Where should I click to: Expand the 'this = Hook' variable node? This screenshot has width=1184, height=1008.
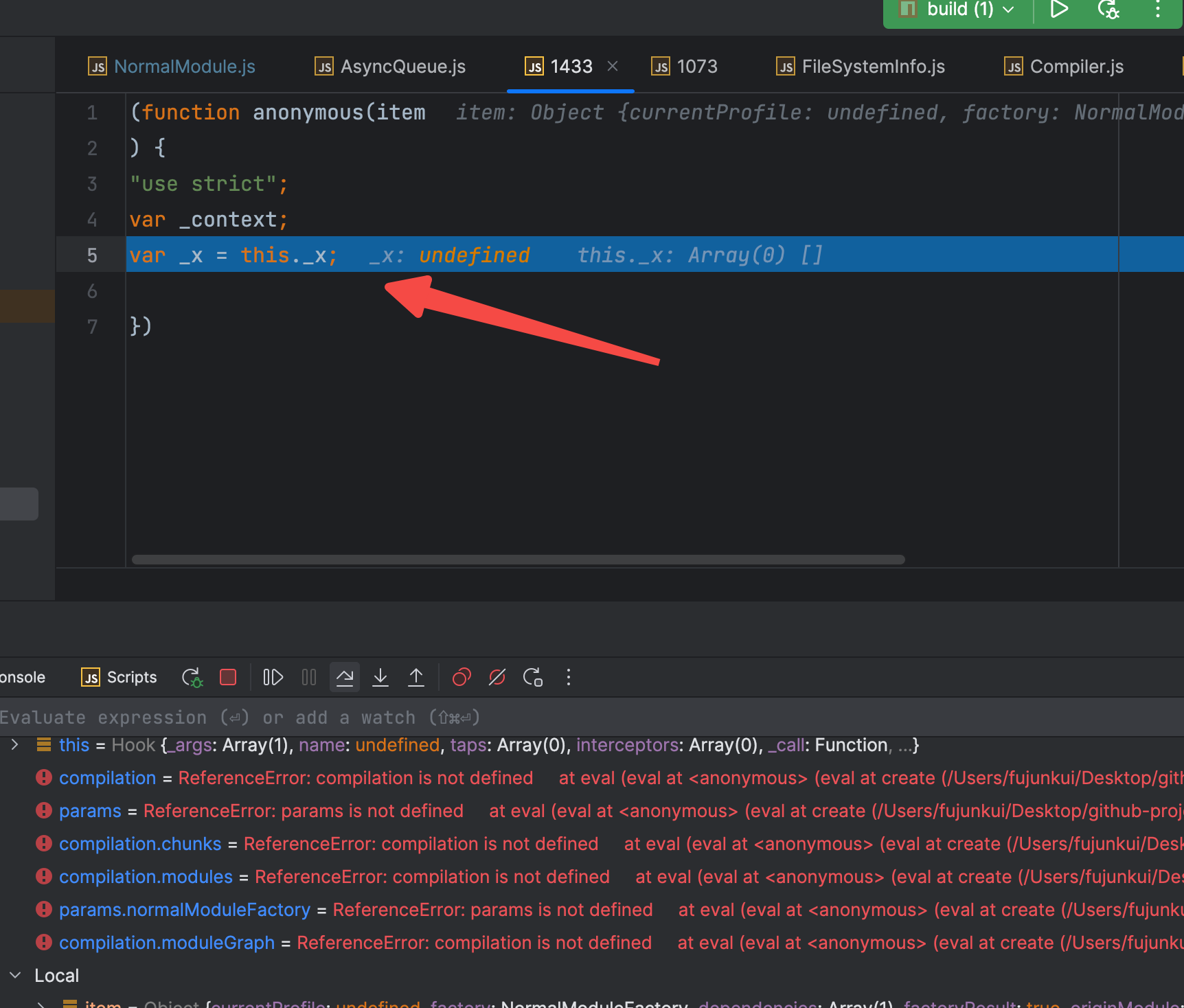pyautogui.click(x=15, y=745)
